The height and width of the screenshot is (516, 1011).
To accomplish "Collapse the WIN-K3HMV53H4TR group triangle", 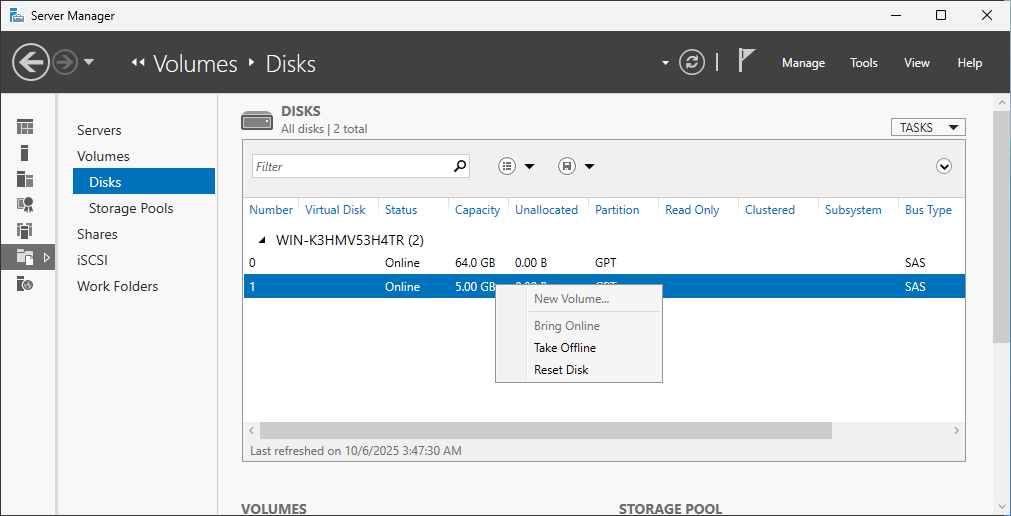I will [x=262, y=241].
